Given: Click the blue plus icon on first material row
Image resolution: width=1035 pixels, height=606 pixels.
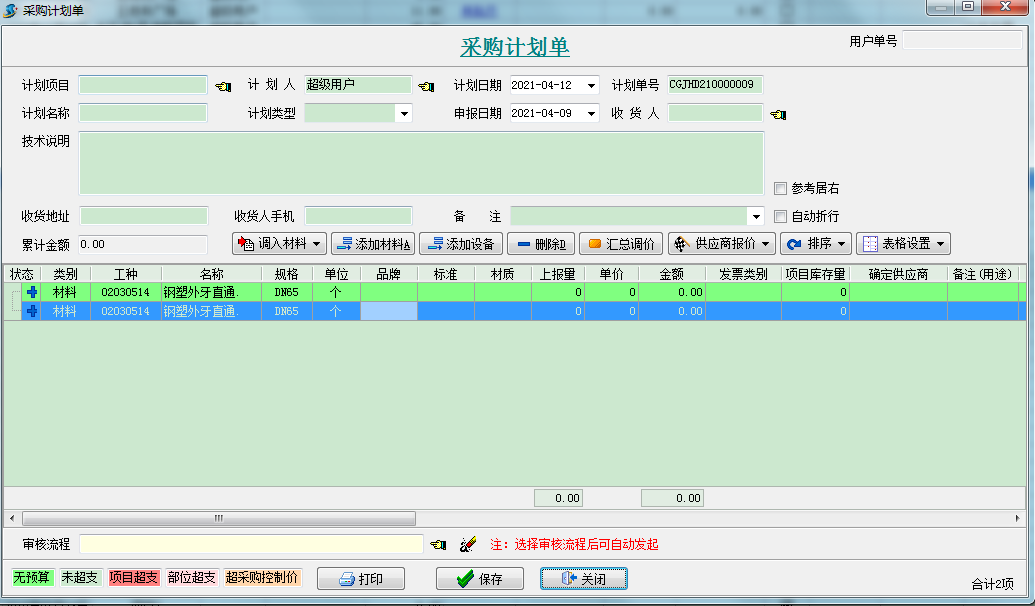Looking at the screenshot, I should click(30, 293).
